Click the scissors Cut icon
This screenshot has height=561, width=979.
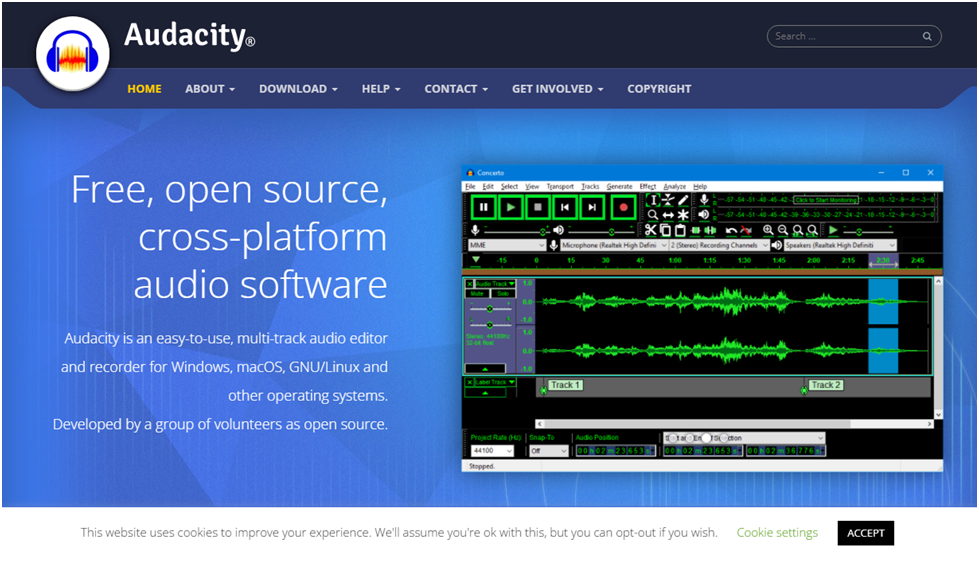click(651, 230)
